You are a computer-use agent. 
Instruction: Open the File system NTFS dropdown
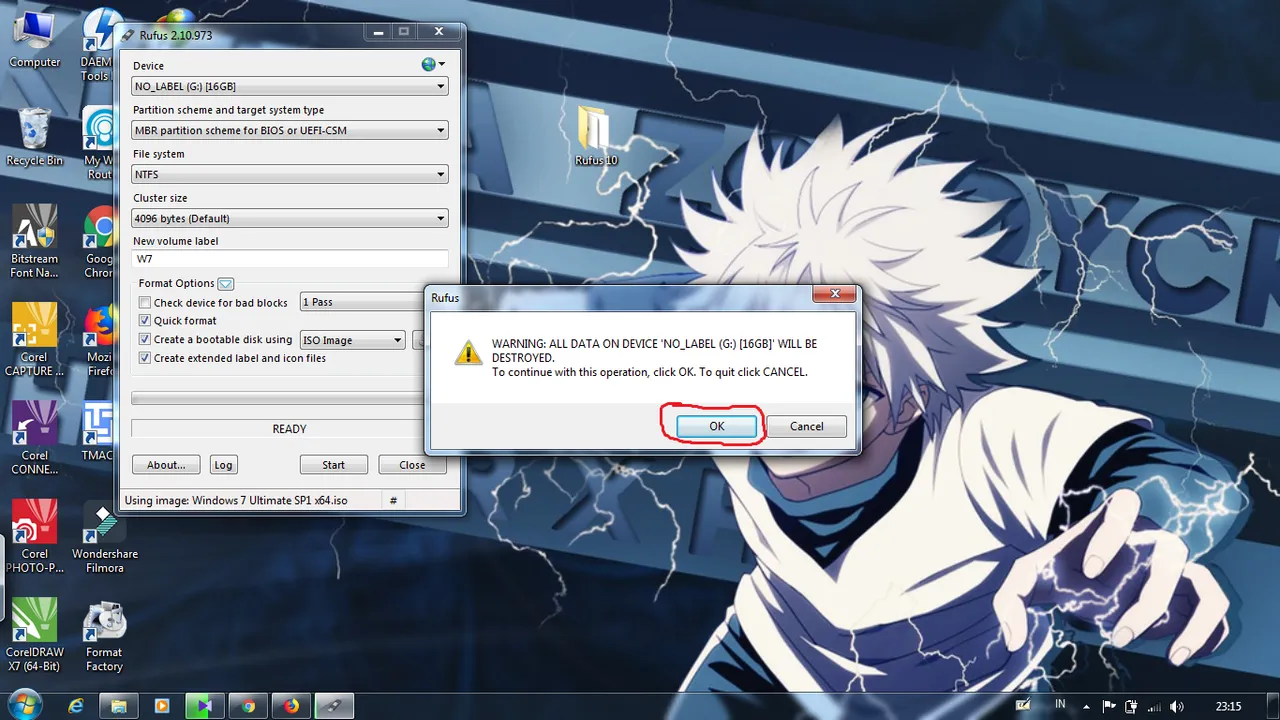click(290, 174)
